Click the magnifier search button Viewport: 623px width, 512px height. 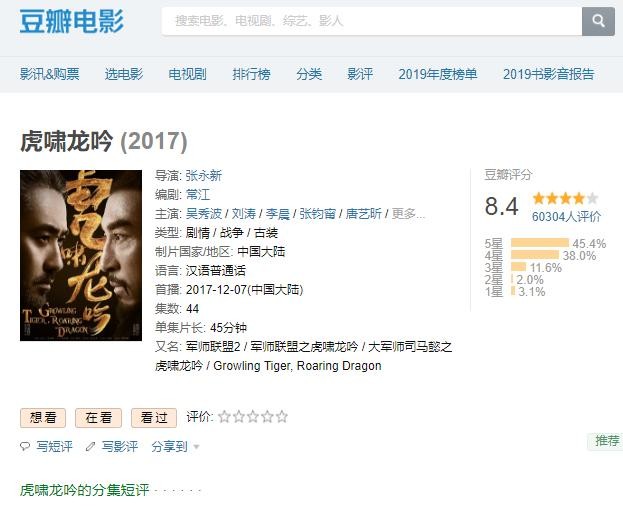coord(598,21)
